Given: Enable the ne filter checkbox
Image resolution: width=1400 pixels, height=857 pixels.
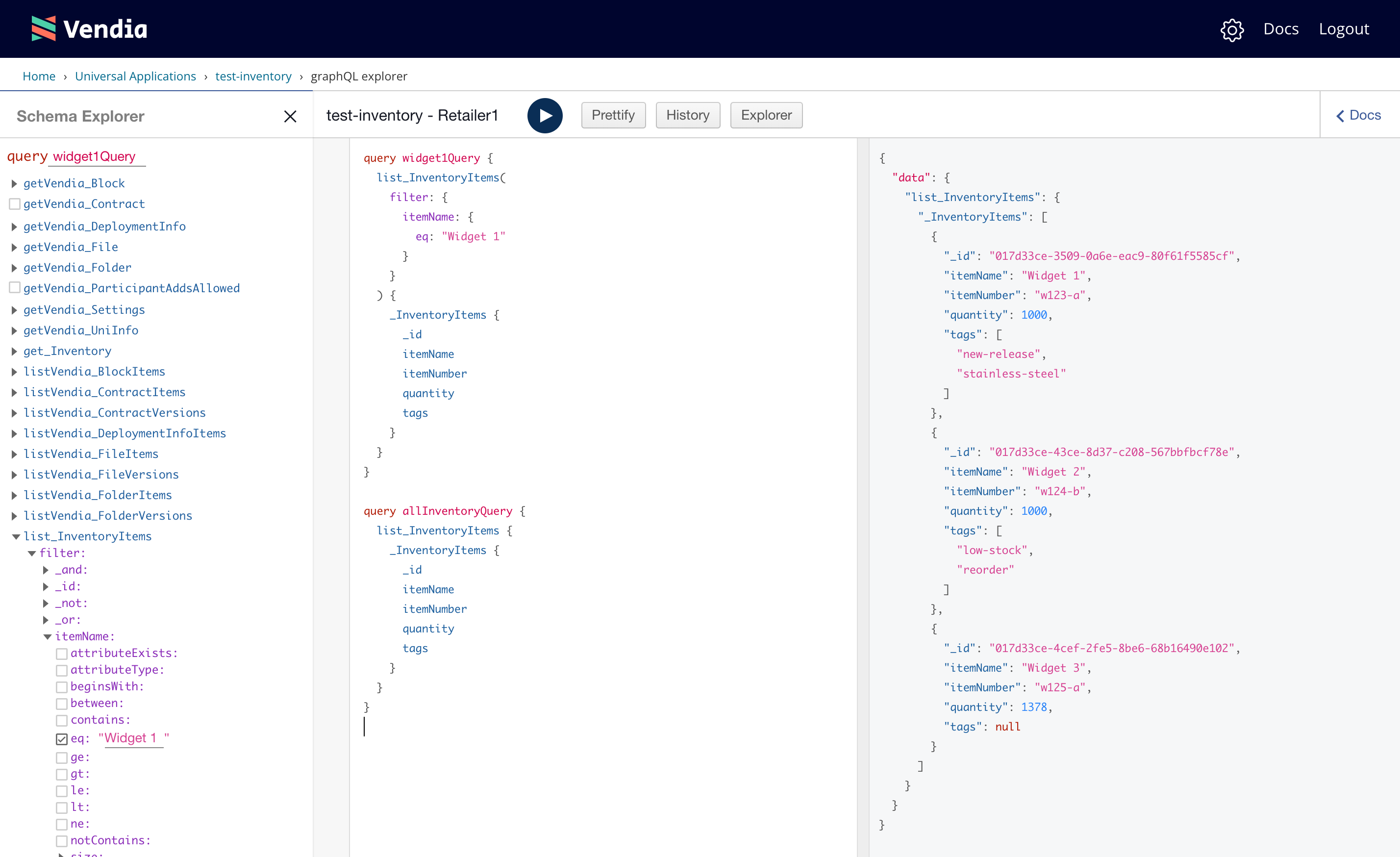Looking at the screenshot, I should click(x=61, y=824).
